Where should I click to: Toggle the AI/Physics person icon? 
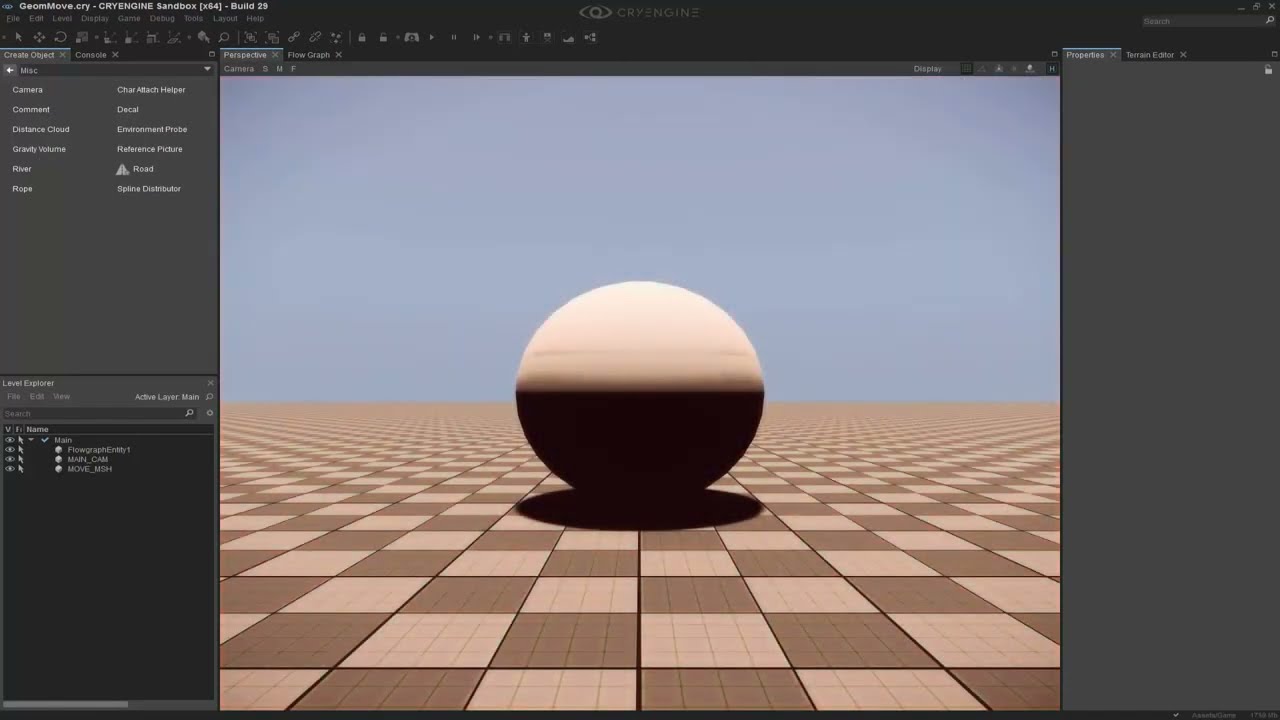click(x=526, y=37)
